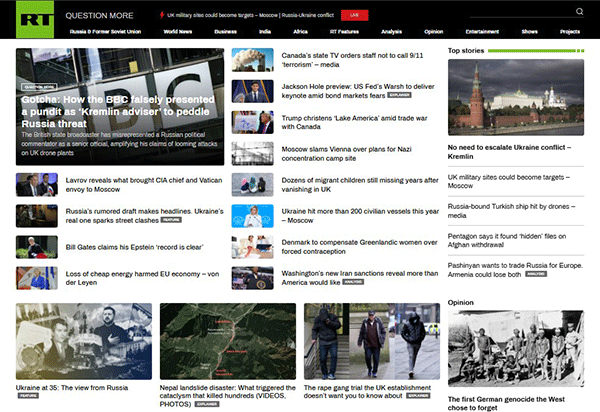
Task: Click the Bill Gates thumbnail
Action: click(37, 247)
